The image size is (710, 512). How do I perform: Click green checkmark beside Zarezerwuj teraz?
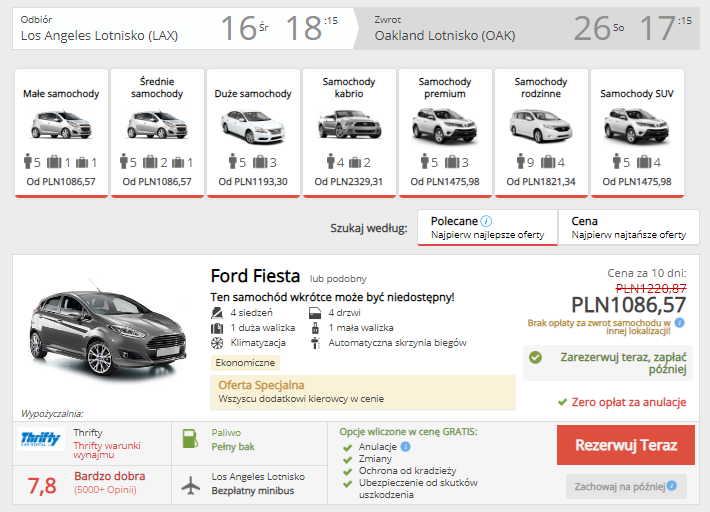click(x=536, y=356)
